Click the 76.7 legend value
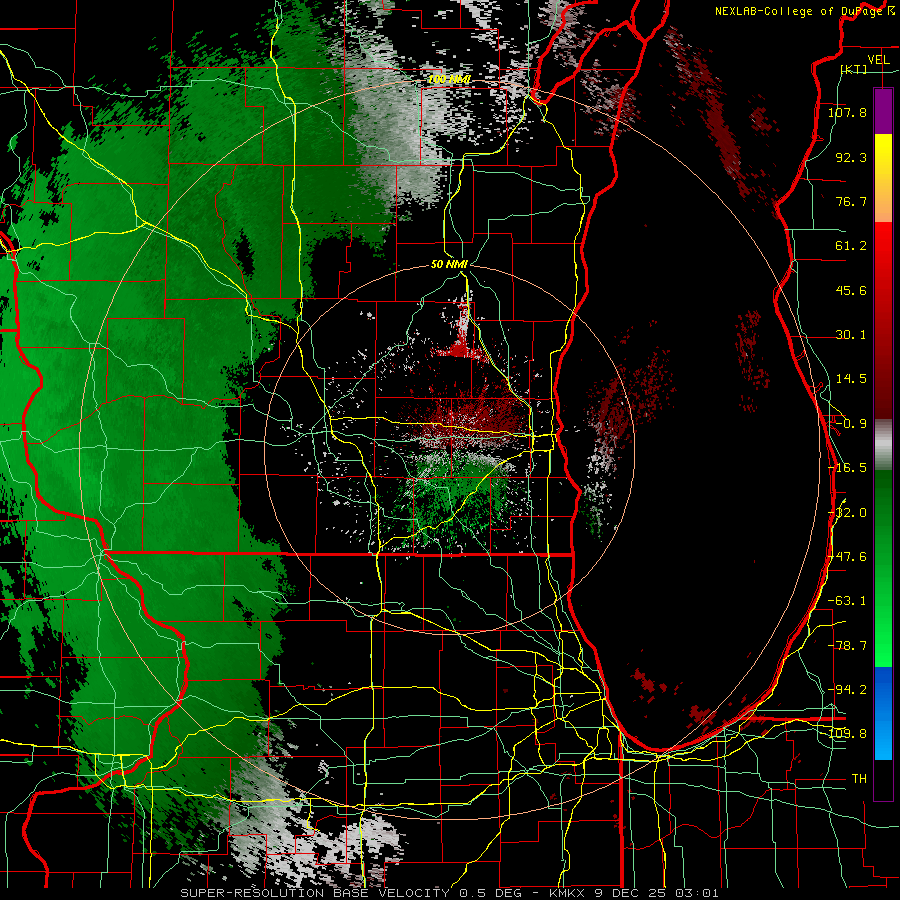This screenshot has height=900, width=900. 851,201
